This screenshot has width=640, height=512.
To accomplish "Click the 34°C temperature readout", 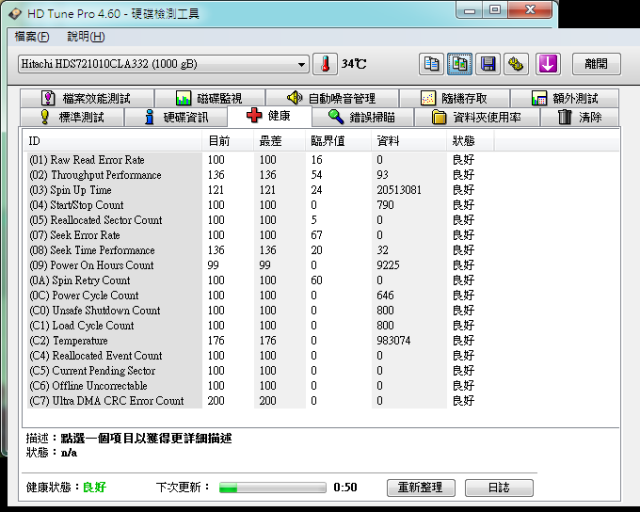I will (x=354, y=64).
